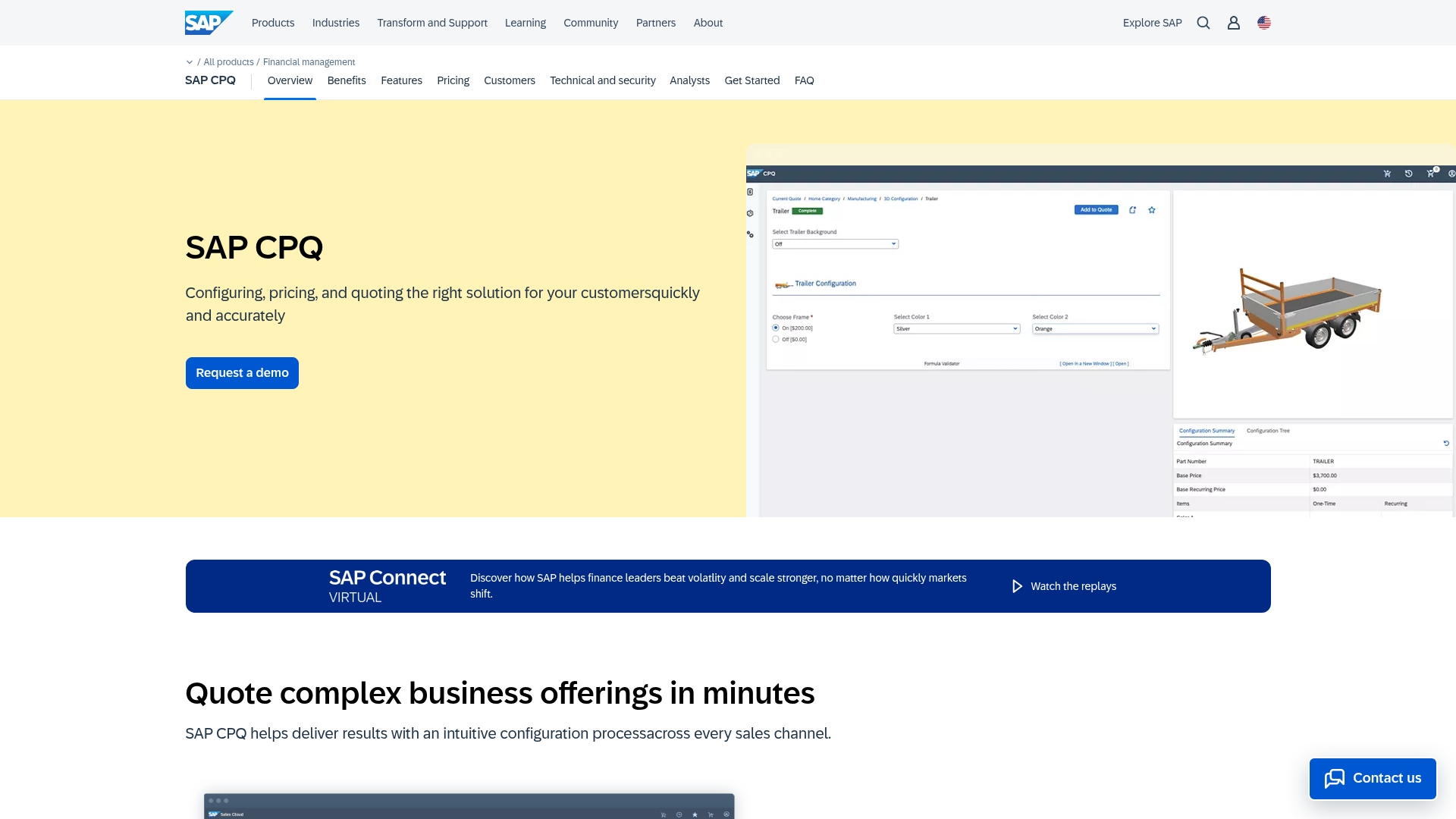The width and height of the screenshot is (1456, 819).
Task: Open the Select Trailer Background dropdown
Action: [835, 243]
